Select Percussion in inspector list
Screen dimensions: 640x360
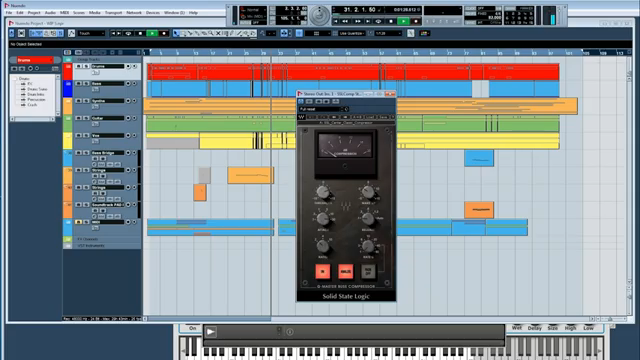[36, 100]
